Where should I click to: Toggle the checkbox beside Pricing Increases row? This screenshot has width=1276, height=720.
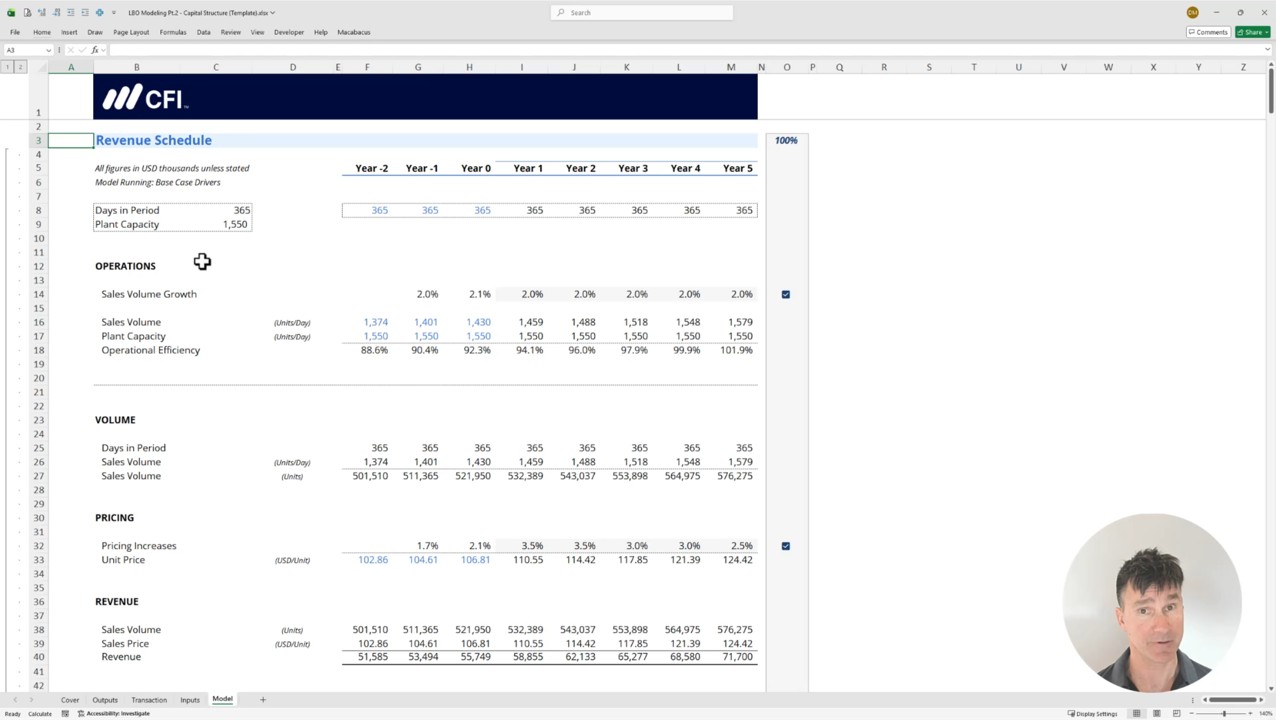tap(786, 546)
